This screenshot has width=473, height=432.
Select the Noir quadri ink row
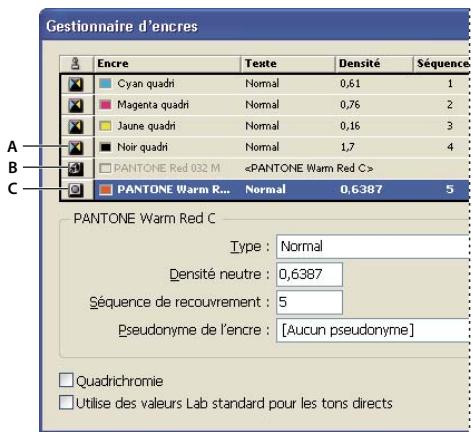pyautogui.click(x=265, y=147)
